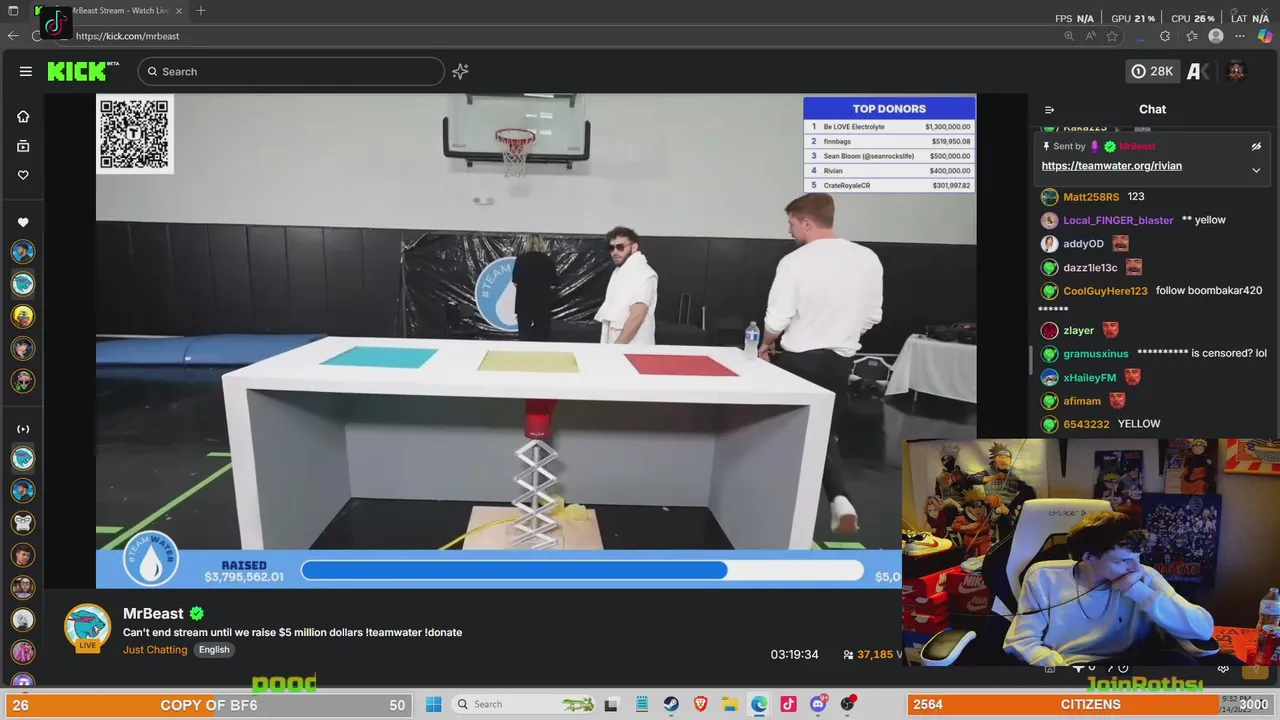The height and width of the screenshot is (720, 1280).
Task: Click the live broadcast recommended section icon
Action: (x=23, y=429)
